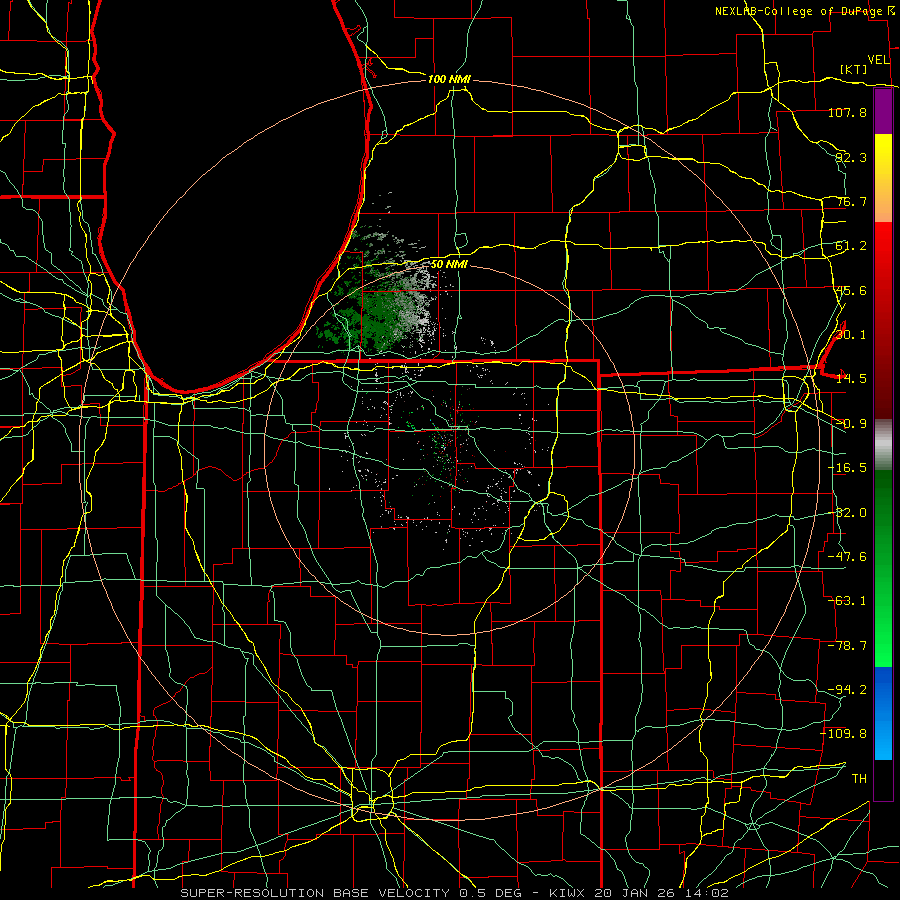Click the red segment of the velocity color bar
Image resolution: width=900 pixels, height=900 pixels.
point(883,320)
